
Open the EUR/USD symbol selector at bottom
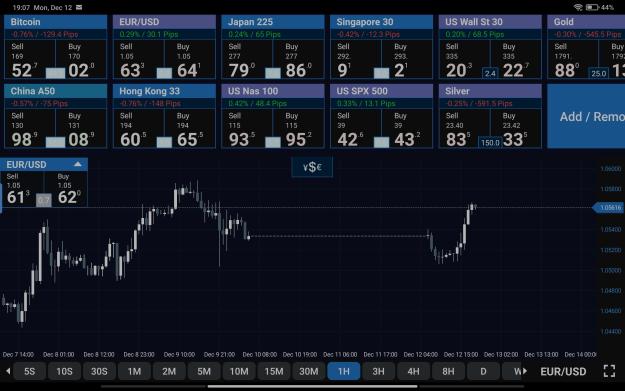coord(563,371)
